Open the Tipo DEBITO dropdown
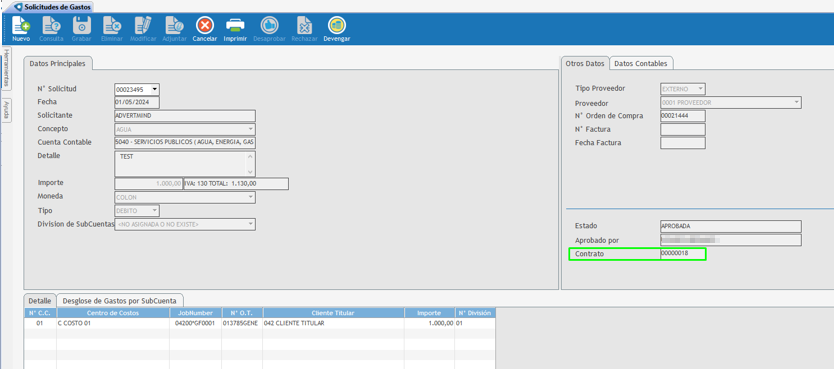The width and height of the screenshot is (834, 369). (x=155, y=211)
